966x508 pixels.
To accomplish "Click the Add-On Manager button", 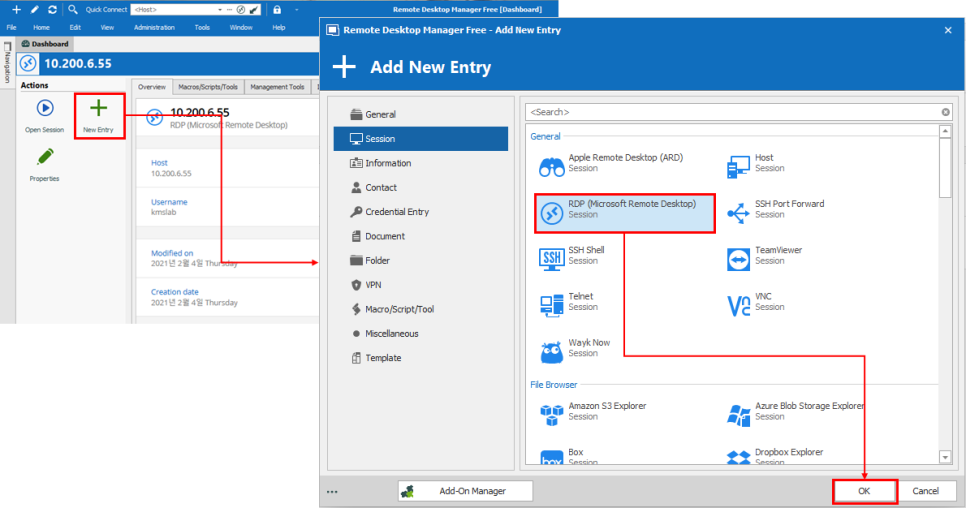I will pos(465,491).
